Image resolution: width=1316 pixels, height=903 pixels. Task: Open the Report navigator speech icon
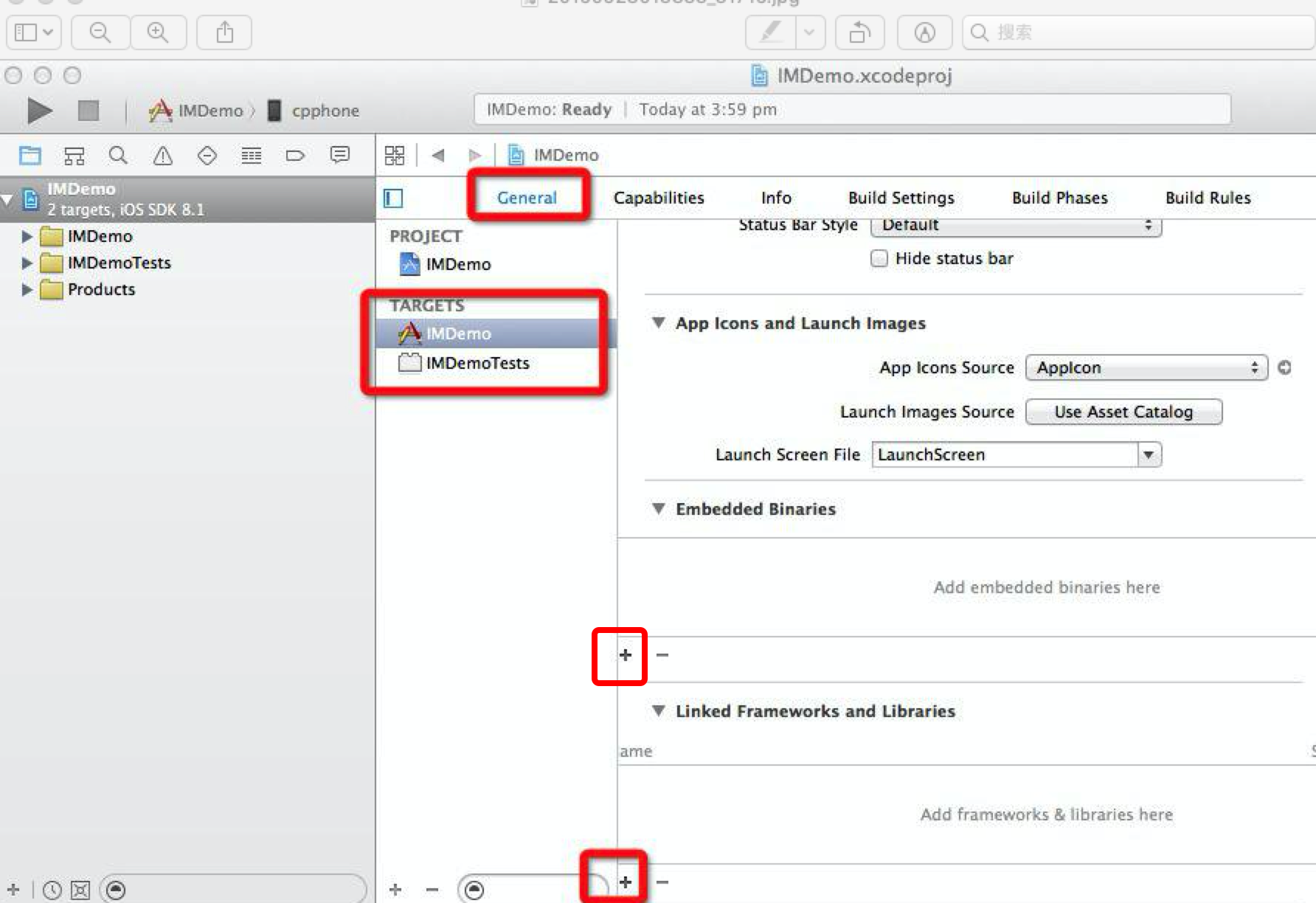340,155
